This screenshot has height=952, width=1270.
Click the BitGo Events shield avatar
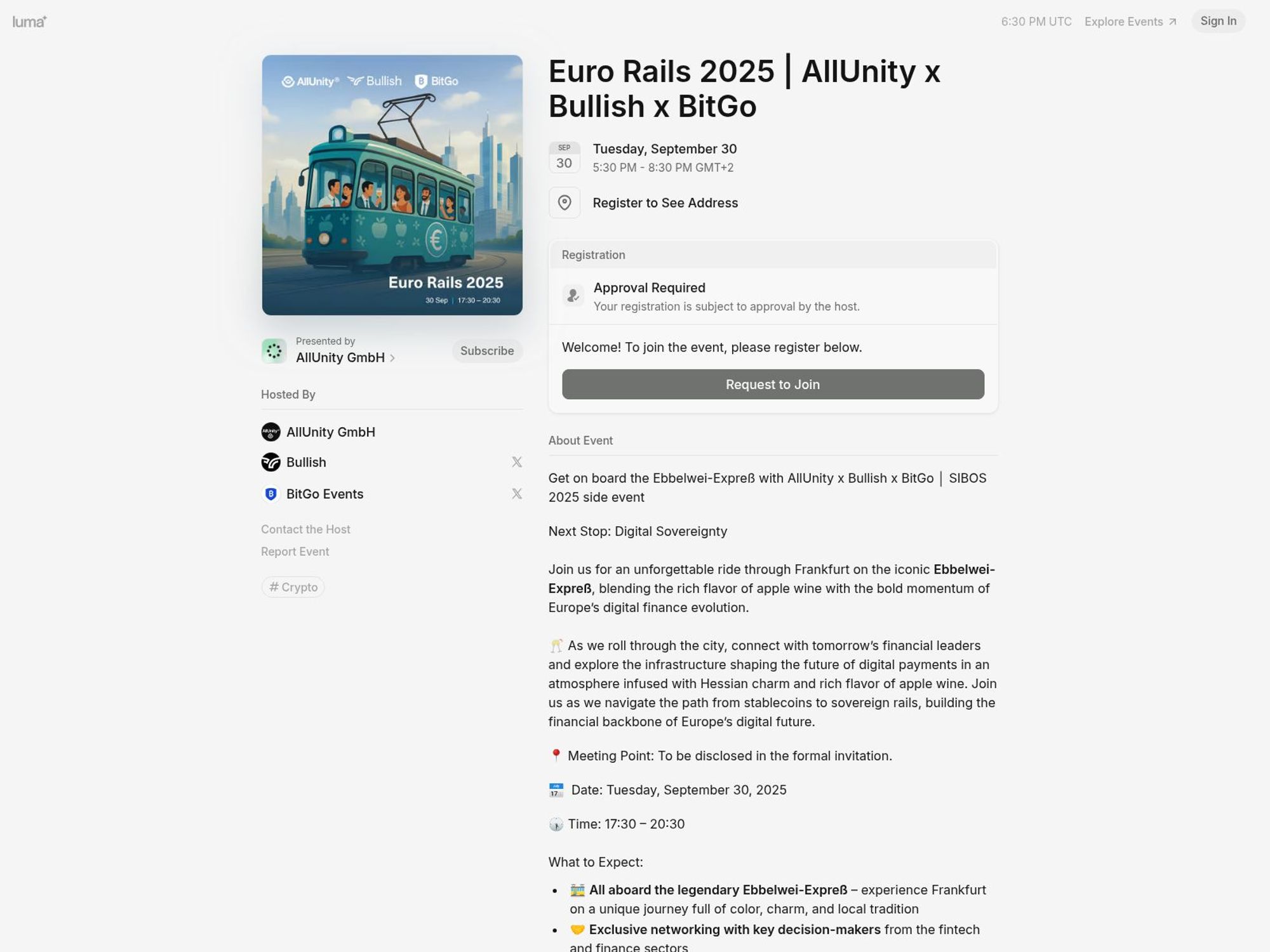[271, 494]
